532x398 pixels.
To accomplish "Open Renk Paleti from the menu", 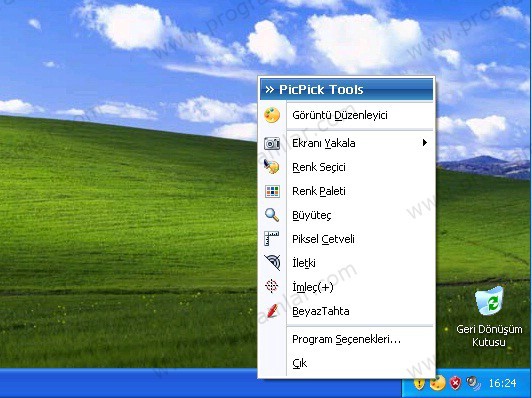I will tap(347, 191).
